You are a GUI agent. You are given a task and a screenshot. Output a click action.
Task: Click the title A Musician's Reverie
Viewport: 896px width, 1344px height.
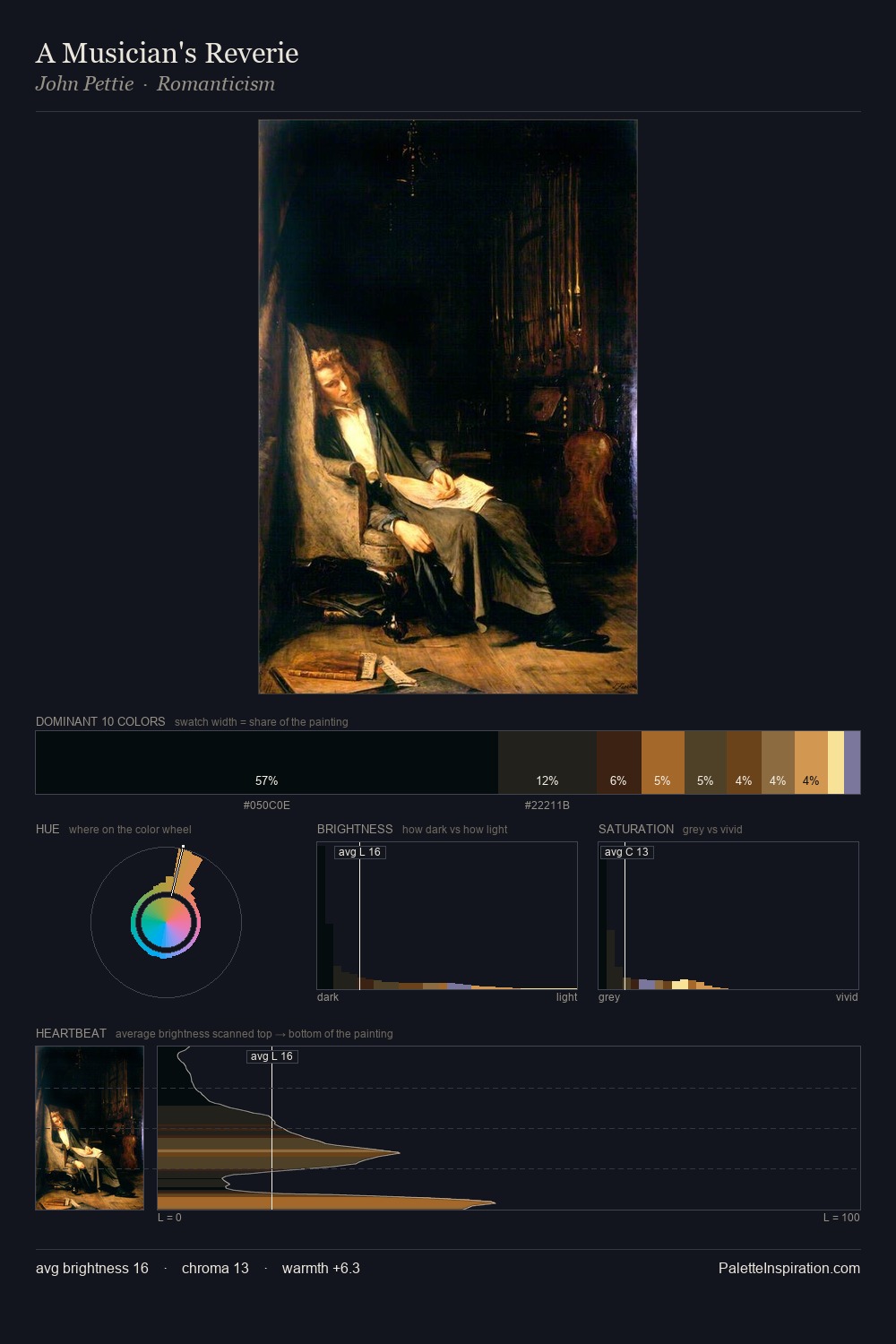pos(167,53)
